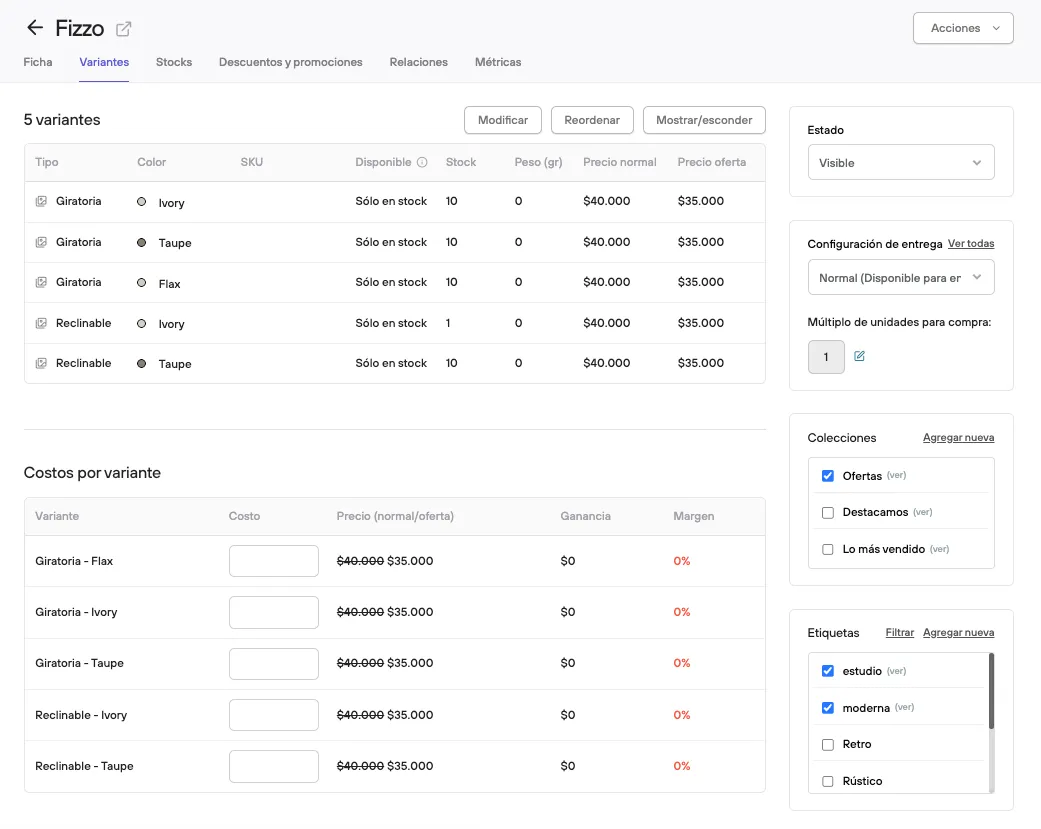Click the Ver todas link
1041x829 pixels.
971,244
